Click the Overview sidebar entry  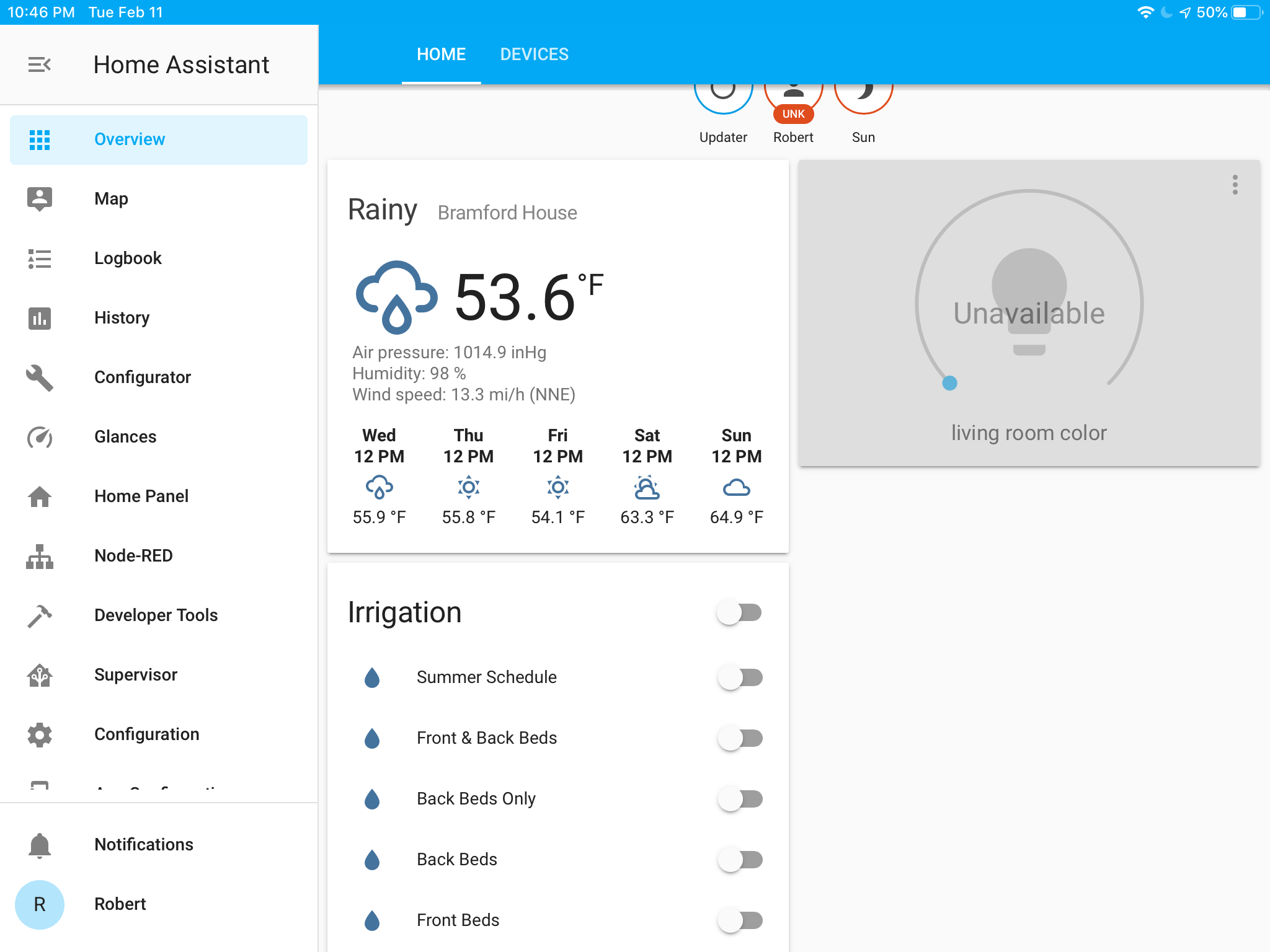coord(129,139)
